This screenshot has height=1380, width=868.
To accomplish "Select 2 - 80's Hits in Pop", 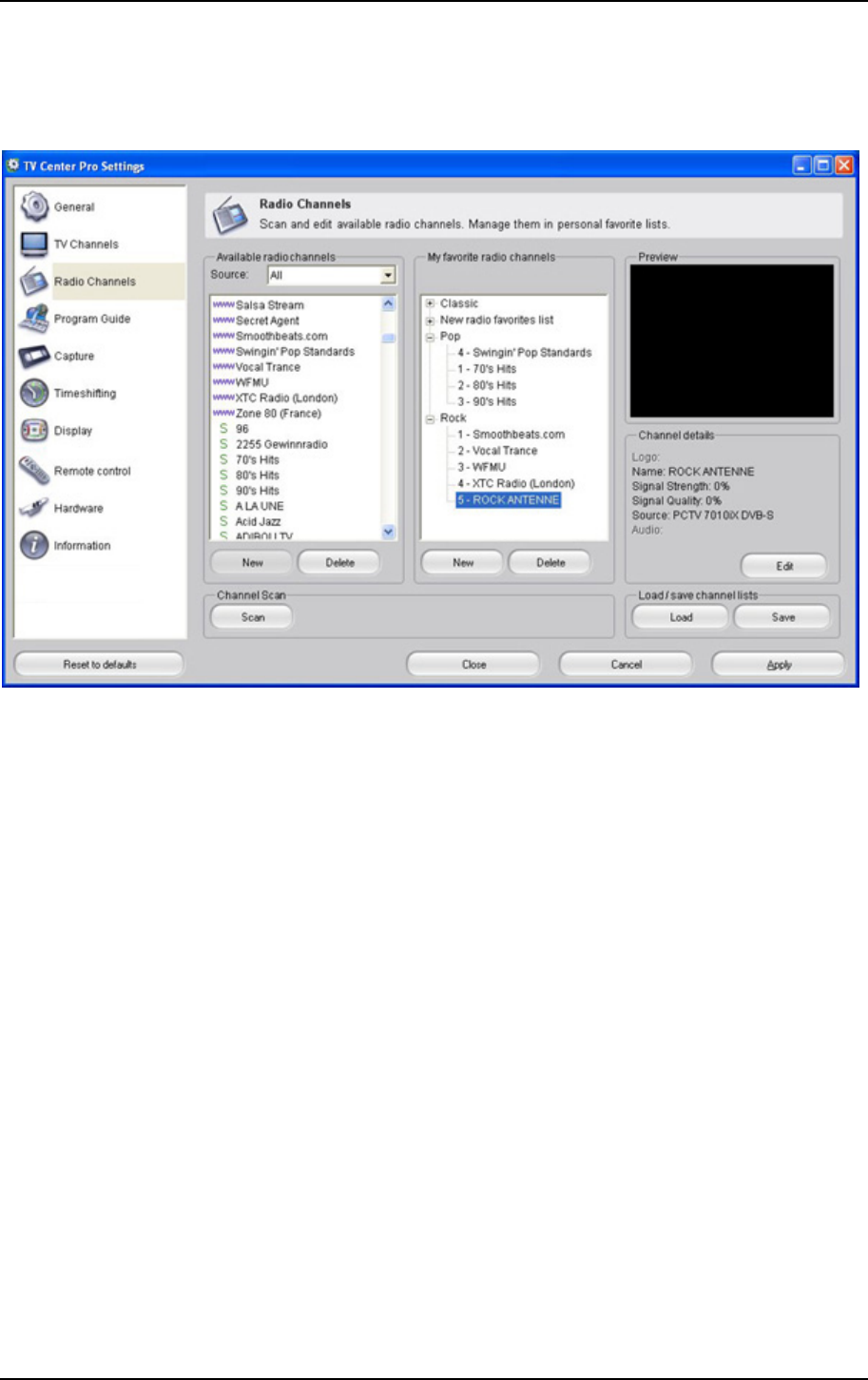I will tap(486, 385).
